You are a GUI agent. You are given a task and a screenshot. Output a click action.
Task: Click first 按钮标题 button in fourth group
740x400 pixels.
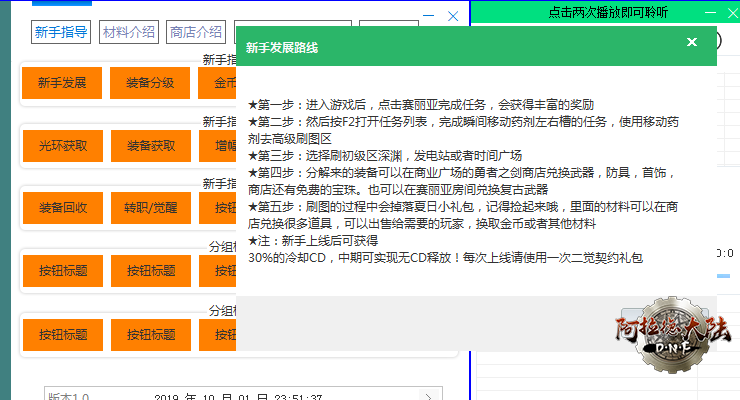click(x=62, y=270)
